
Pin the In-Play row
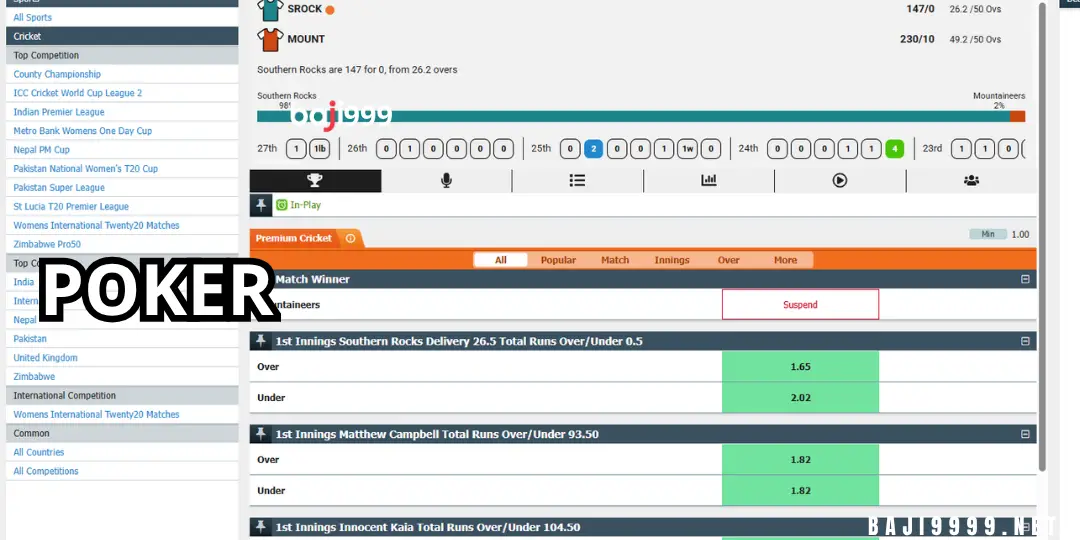point(261,205)
